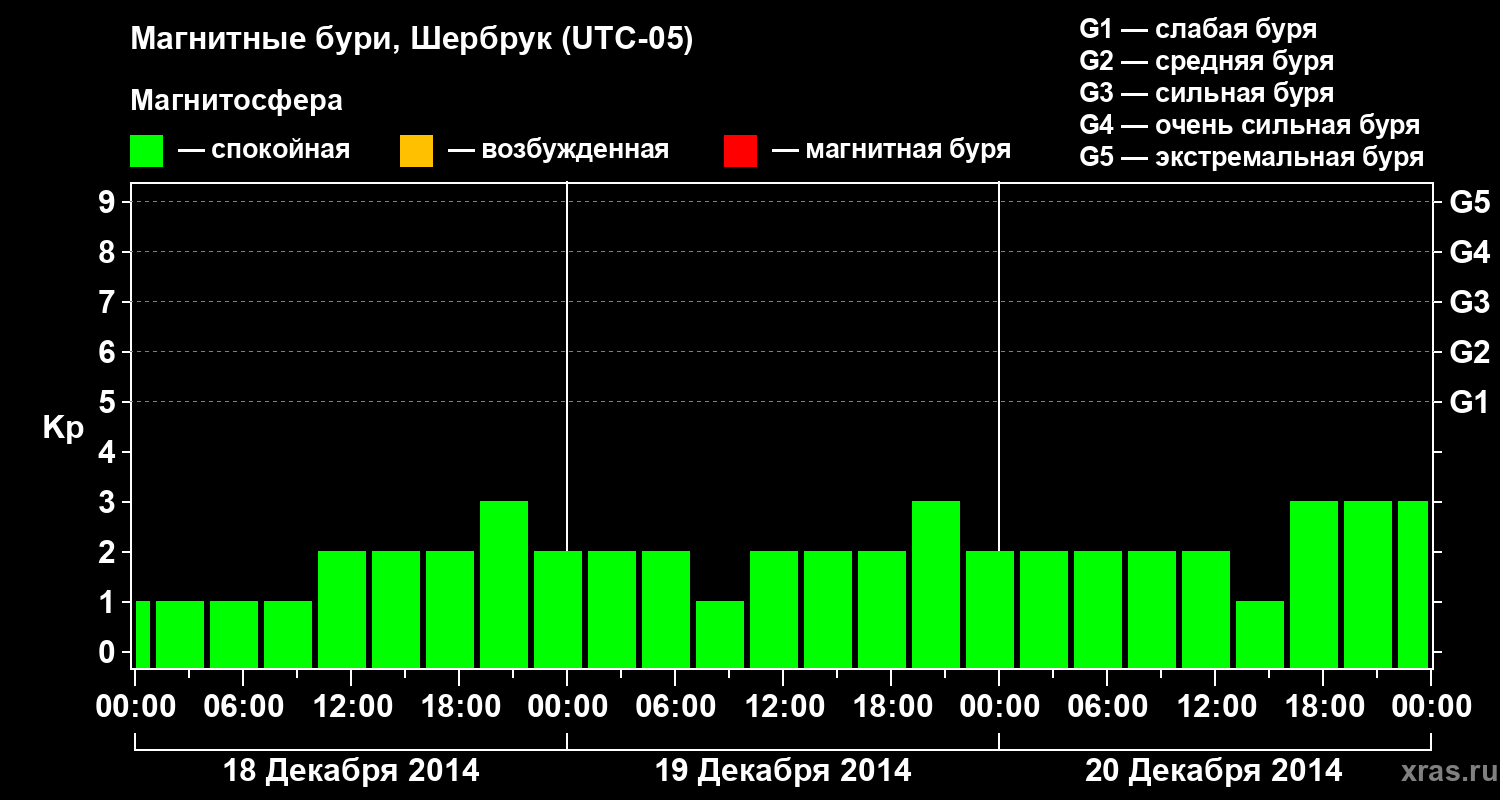Click the G4 label on the right axis
This screenshot has width=1500, height=800.
(x=1469, y=253)
